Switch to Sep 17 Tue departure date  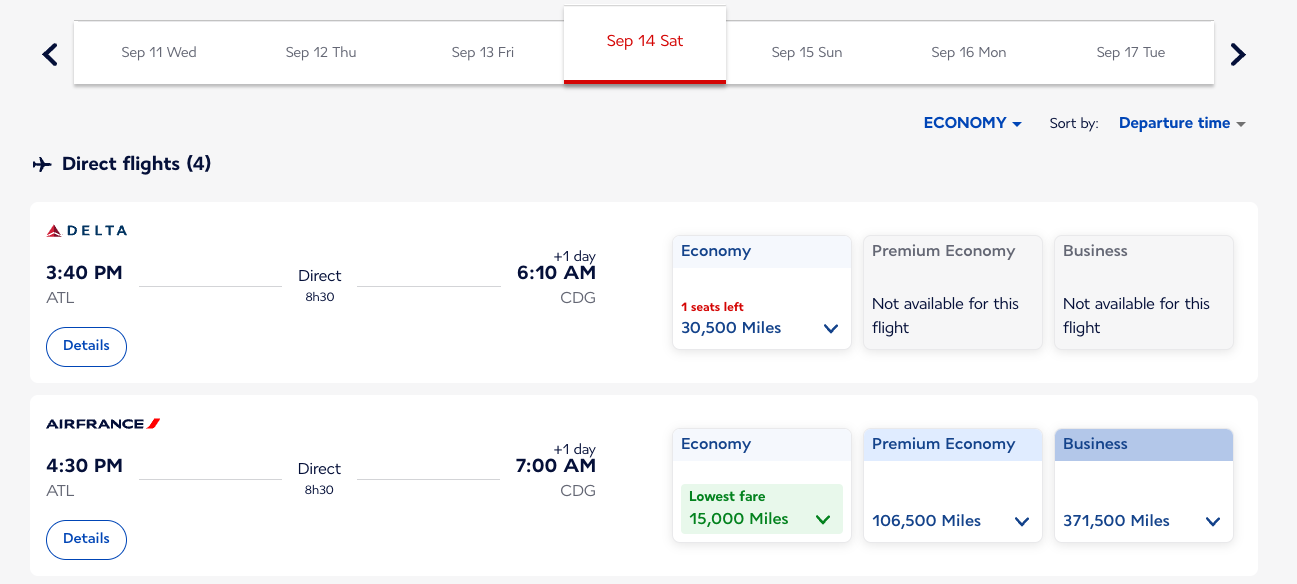pyautogui.click(x=1130, y=51)
